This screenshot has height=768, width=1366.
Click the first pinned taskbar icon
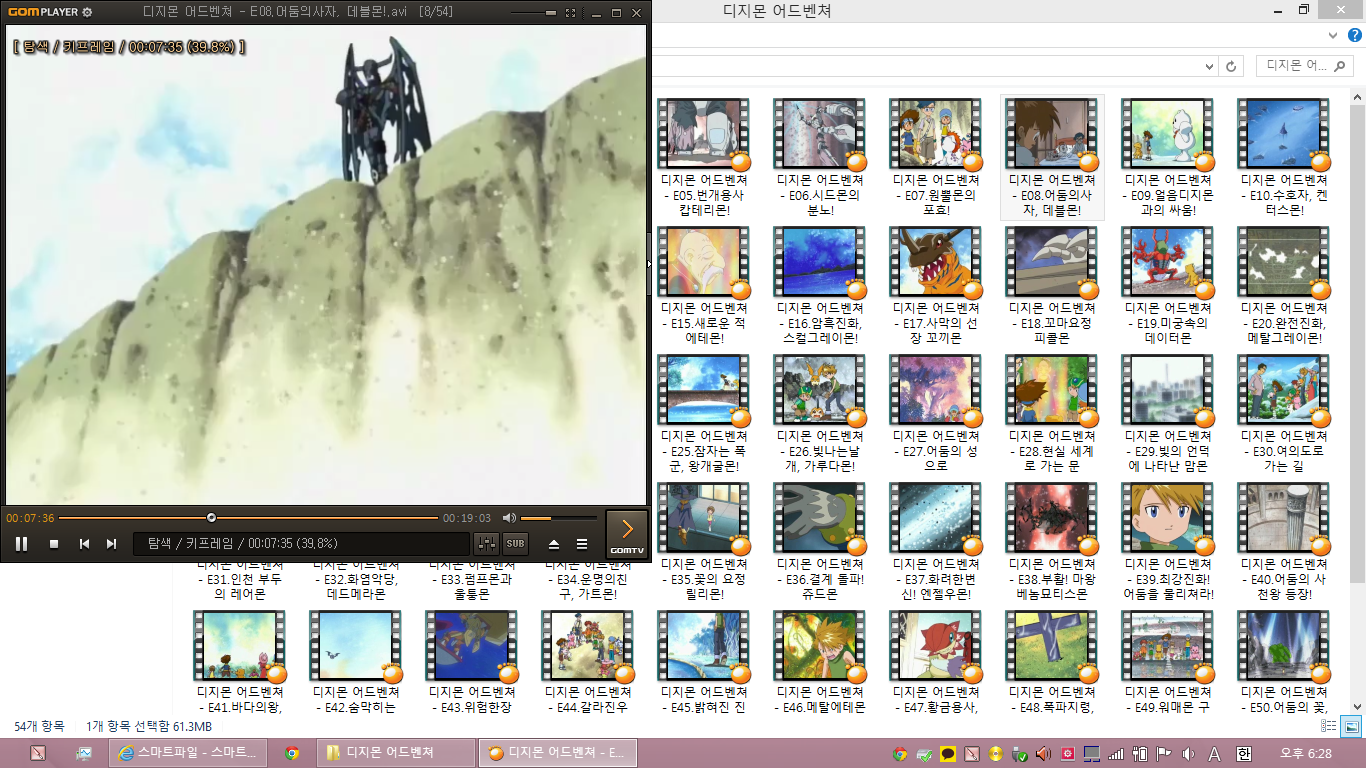[38, 753]
